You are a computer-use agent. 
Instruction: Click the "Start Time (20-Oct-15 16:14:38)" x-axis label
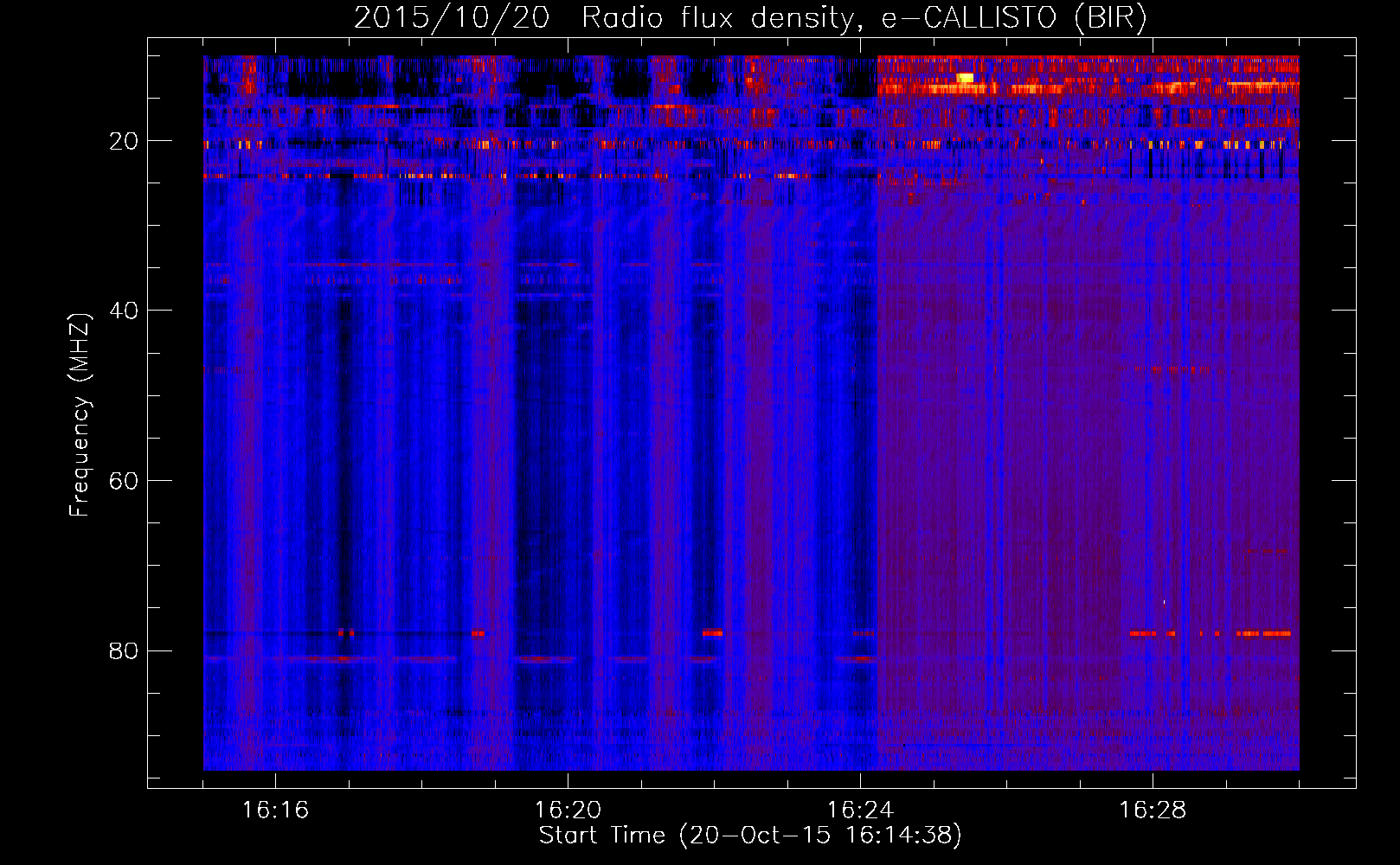point(750,836)
